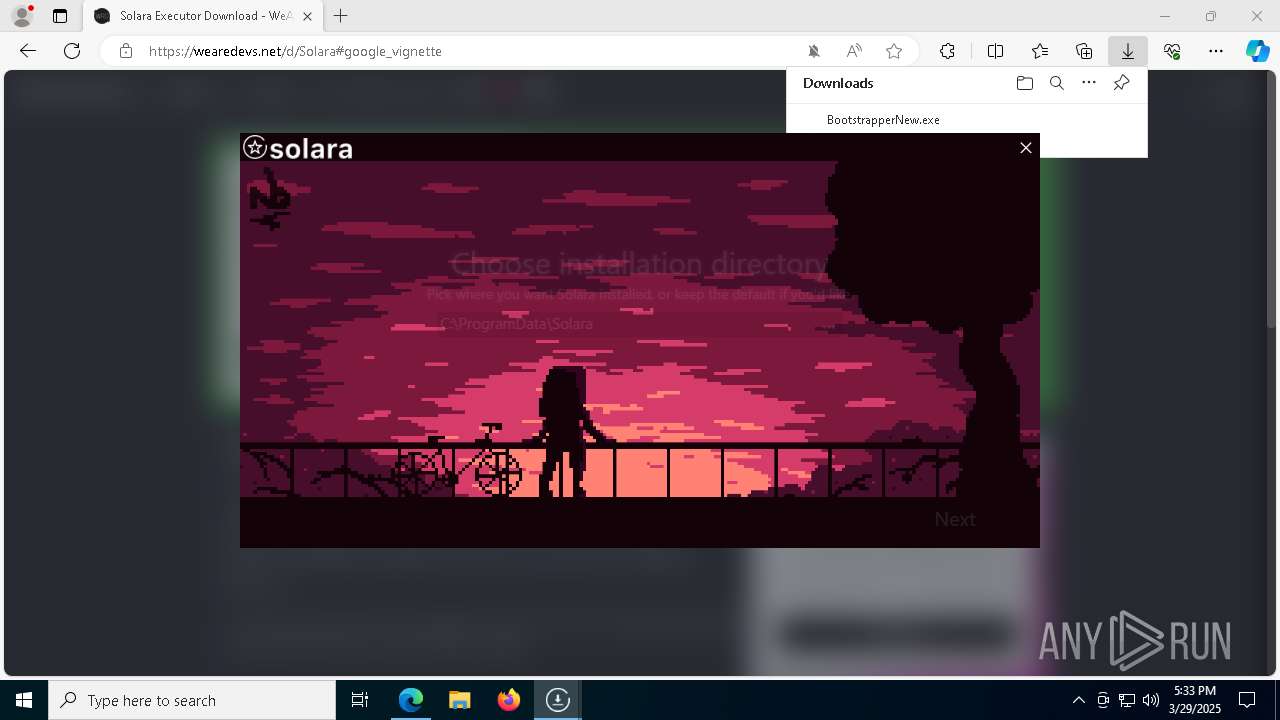Image resolution: width=1280 pixels, height=720 pixels.
Task: Open the Favorites list
Action: point(1040,51)
